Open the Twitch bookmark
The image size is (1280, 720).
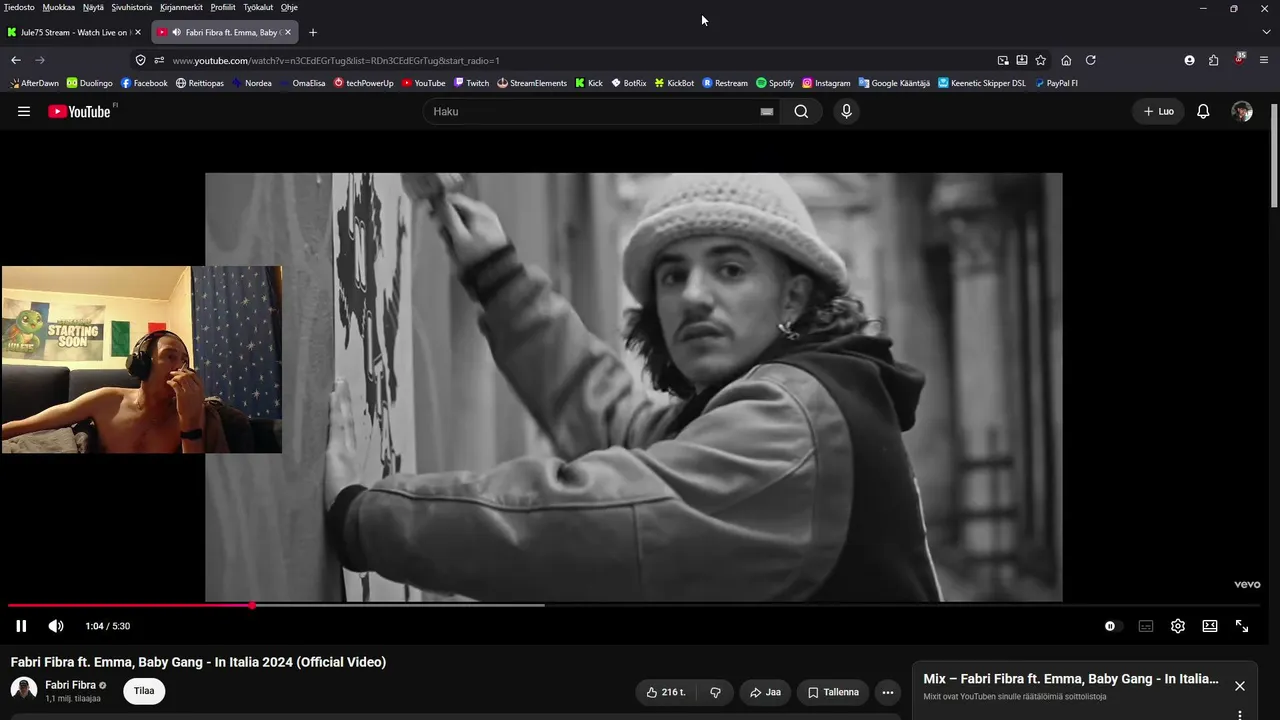click(x=472, y=83)
